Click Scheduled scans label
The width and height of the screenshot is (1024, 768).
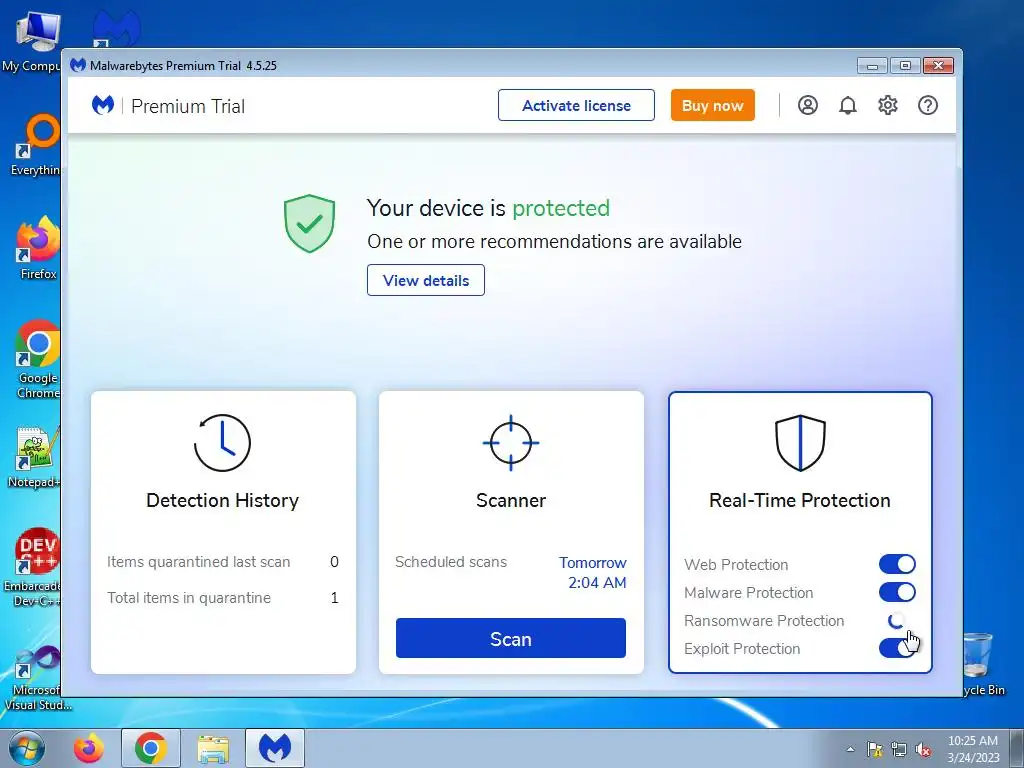(451, 562)
